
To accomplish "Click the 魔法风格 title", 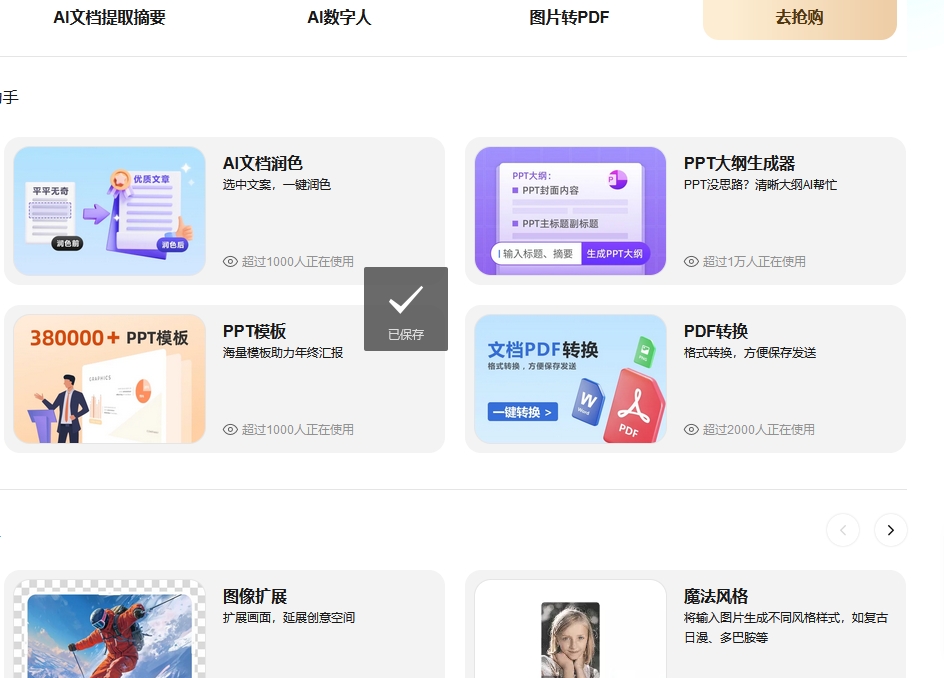I will point(716,596).
